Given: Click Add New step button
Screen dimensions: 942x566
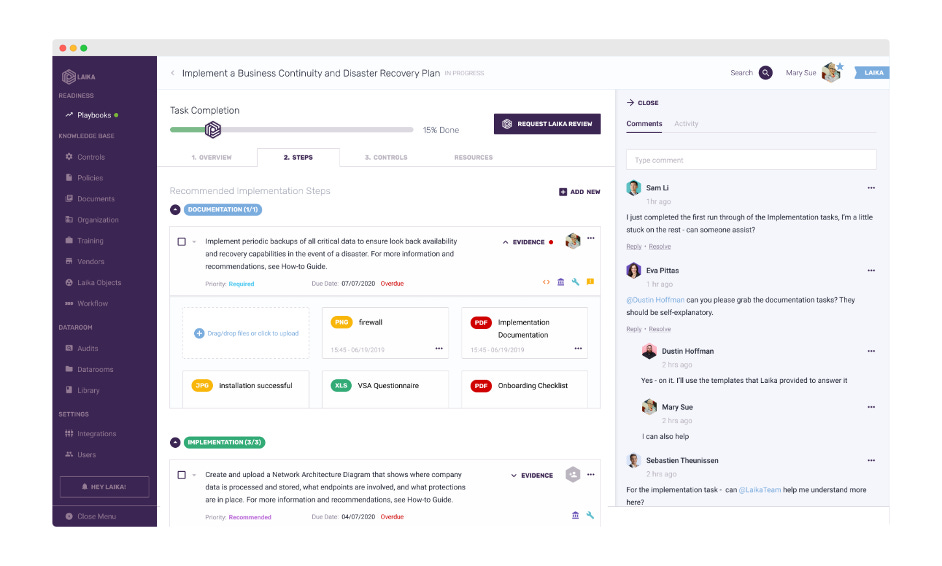Looking at the screenshot, I should click(580, 192).
